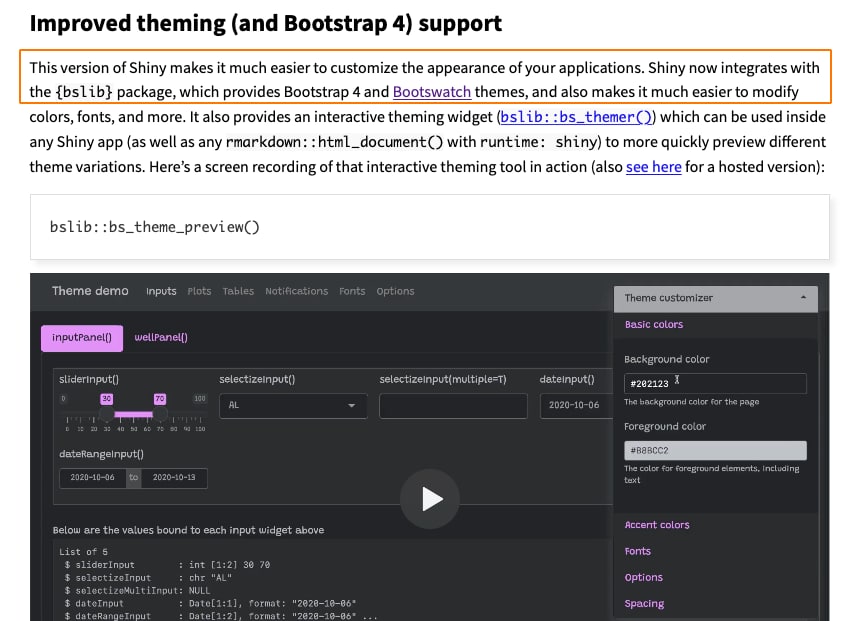Click 'The background color for the page' help text
The height and width of the screenshot is (621, 844).
[x=691, y=402]
